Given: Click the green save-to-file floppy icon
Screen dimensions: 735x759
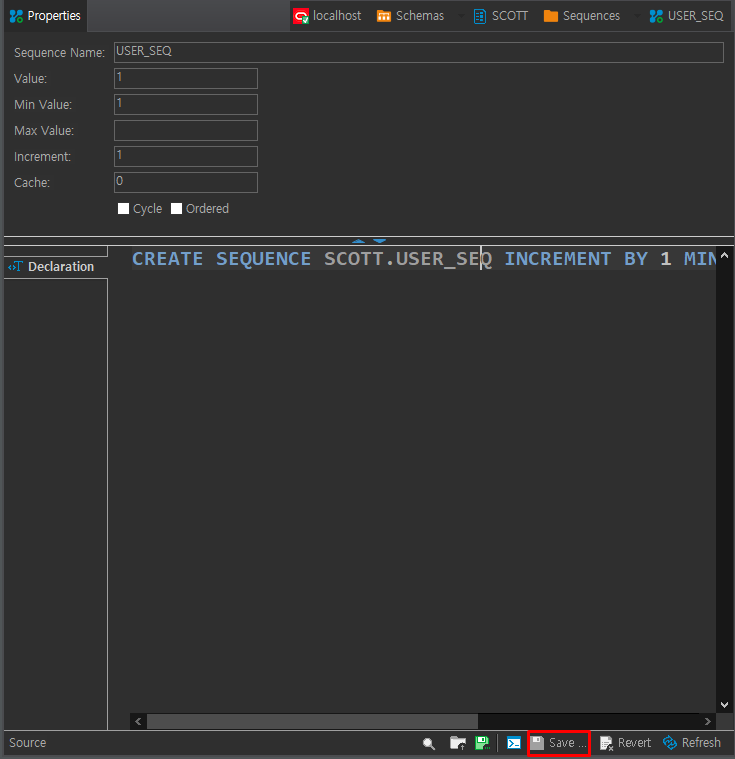Looking at the screenshot, I should 483,743.
